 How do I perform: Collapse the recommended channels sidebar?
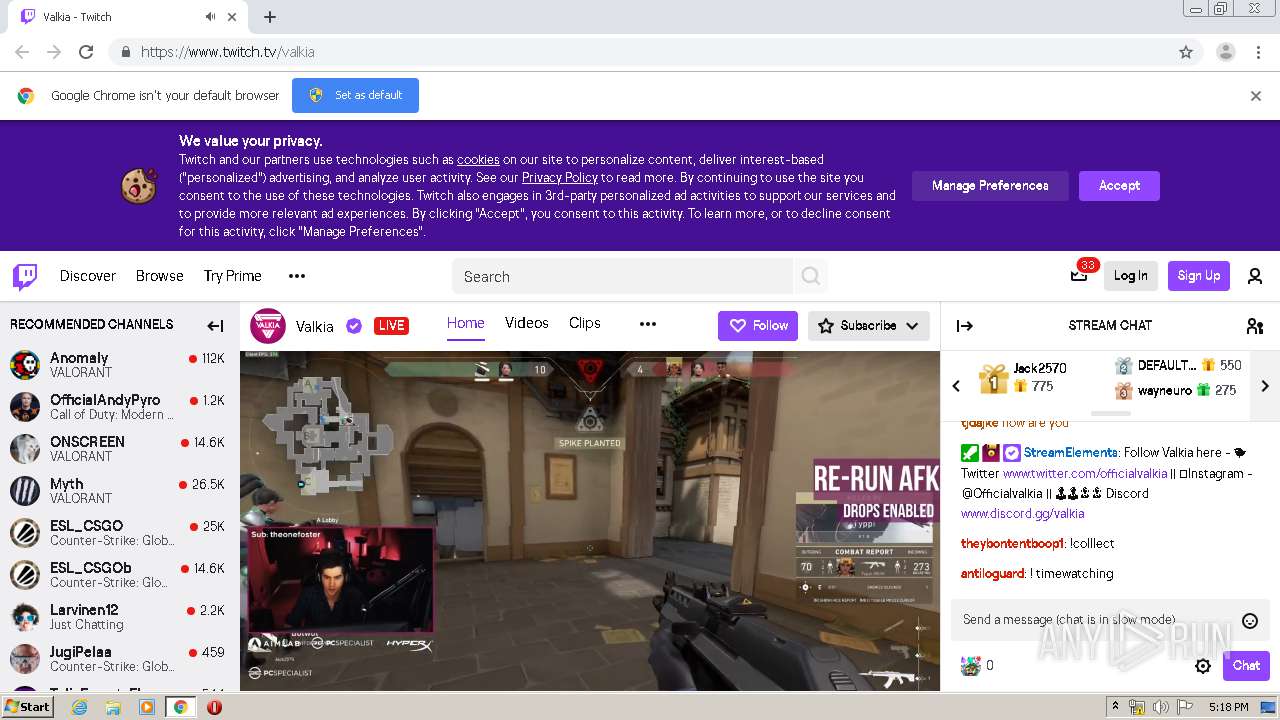(215, 325)
